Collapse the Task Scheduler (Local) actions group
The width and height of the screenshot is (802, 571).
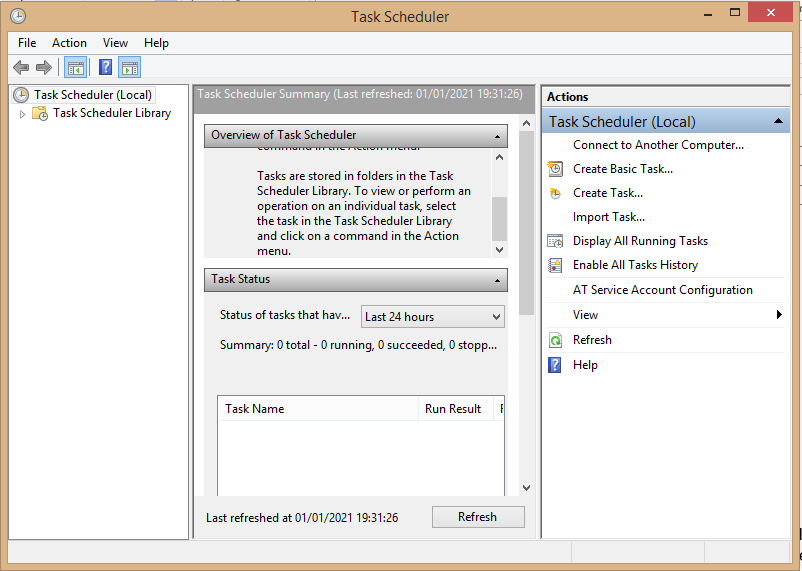click(x=778, y=121)
